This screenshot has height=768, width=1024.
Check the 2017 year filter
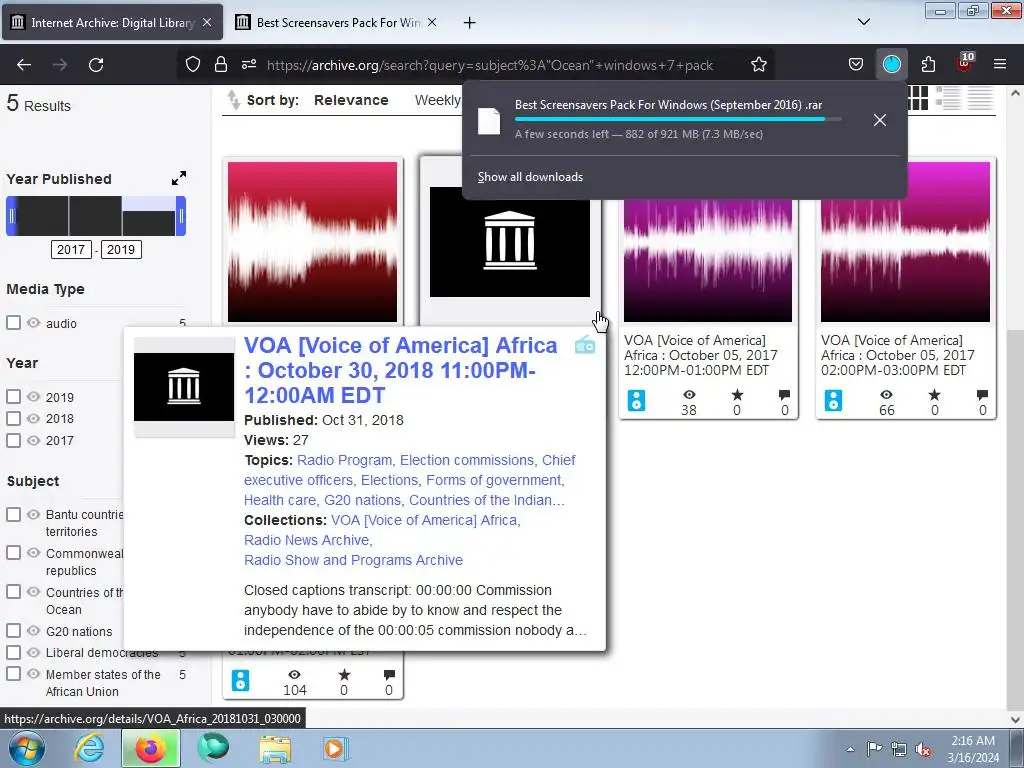click(13, 440)
